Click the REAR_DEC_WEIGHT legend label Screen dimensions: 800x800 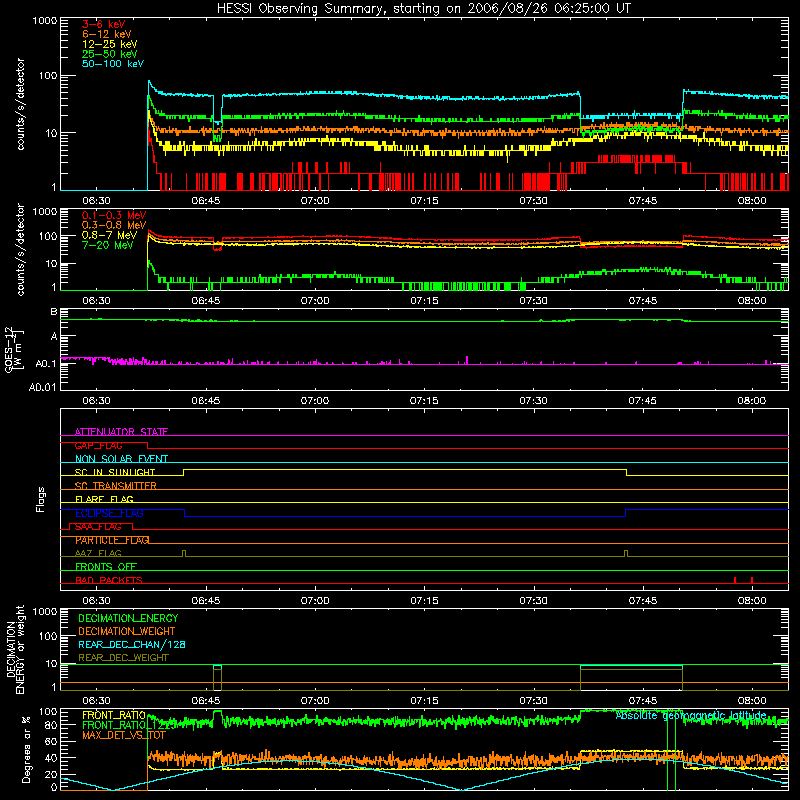click(123, 658)
